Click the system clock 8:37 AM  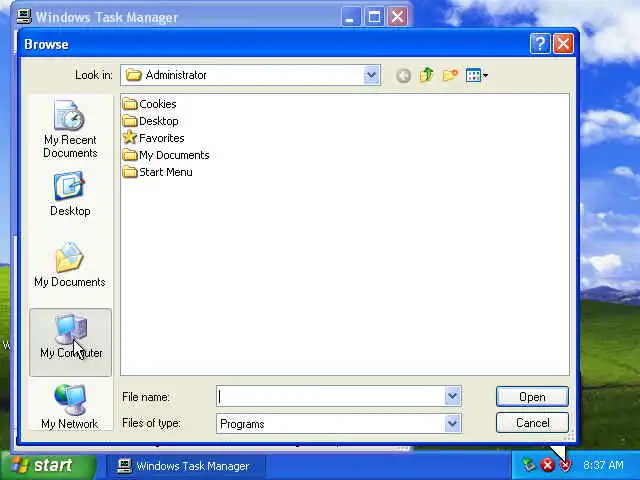click(x=603, y=465)
